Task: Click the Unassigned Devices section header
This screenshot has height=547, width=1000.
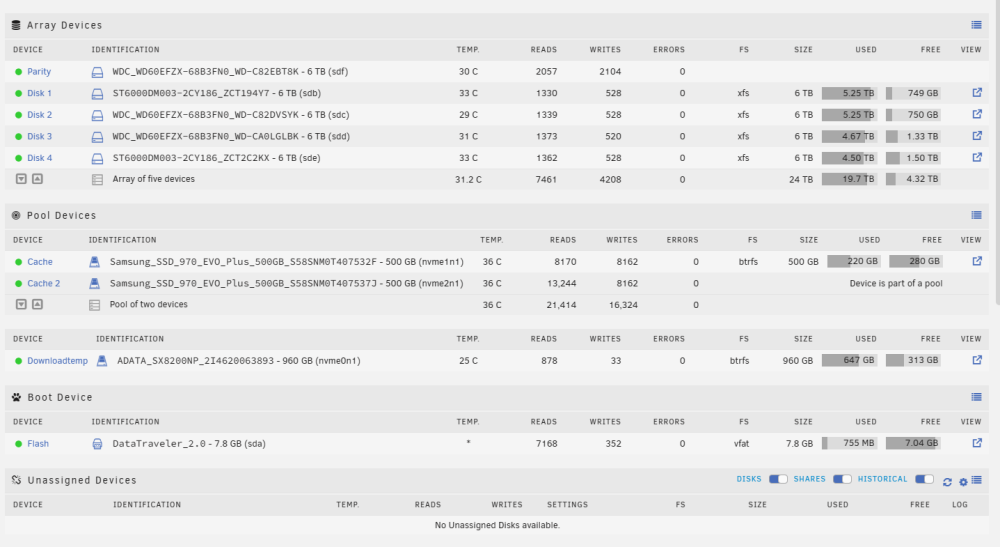Action: 497,480
